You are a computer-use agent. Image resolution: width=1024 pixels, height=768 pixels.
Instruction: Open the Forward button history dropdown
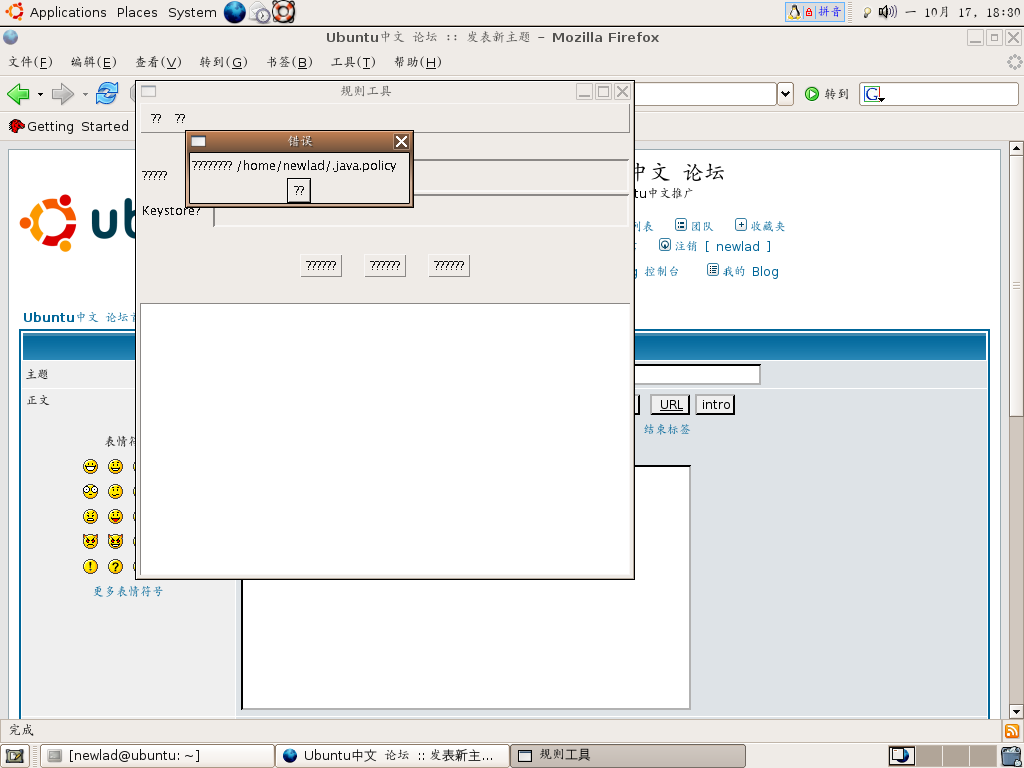pos(85,95)
